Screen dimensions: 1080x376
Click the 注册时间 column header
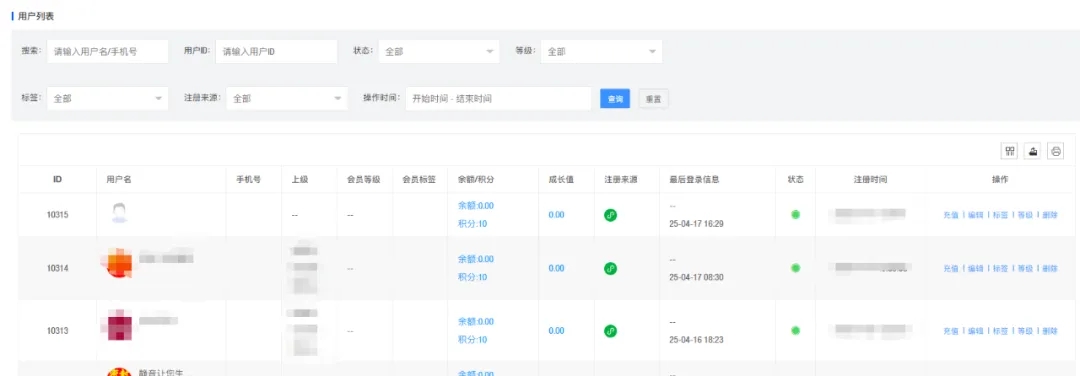870,179
